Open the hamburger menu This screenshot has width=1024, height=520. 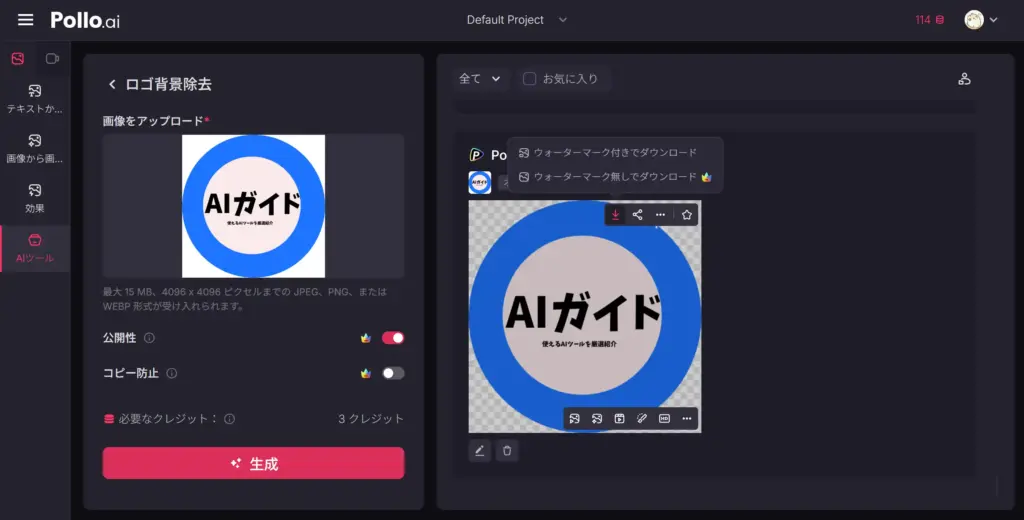pyautogui.click(x=25, y=20)
